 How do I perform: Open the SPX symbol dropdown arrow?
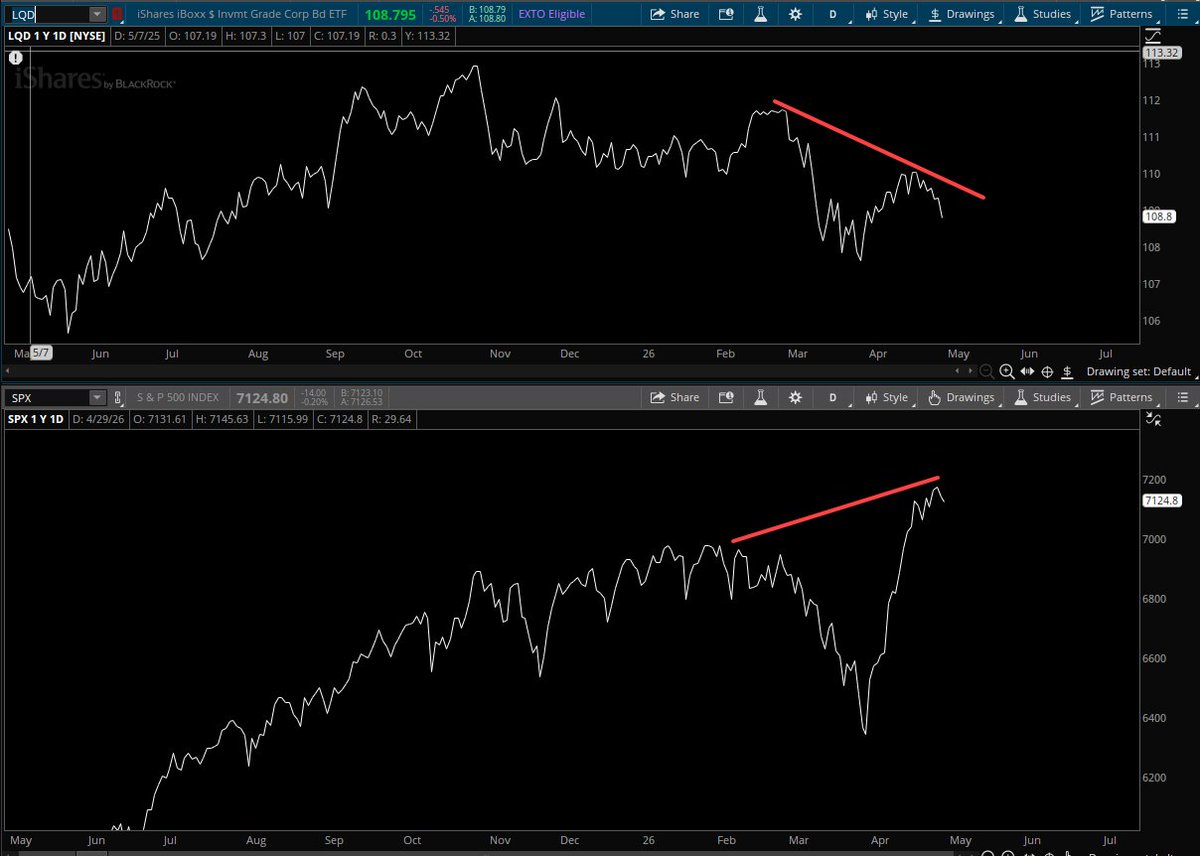(97, 397)
